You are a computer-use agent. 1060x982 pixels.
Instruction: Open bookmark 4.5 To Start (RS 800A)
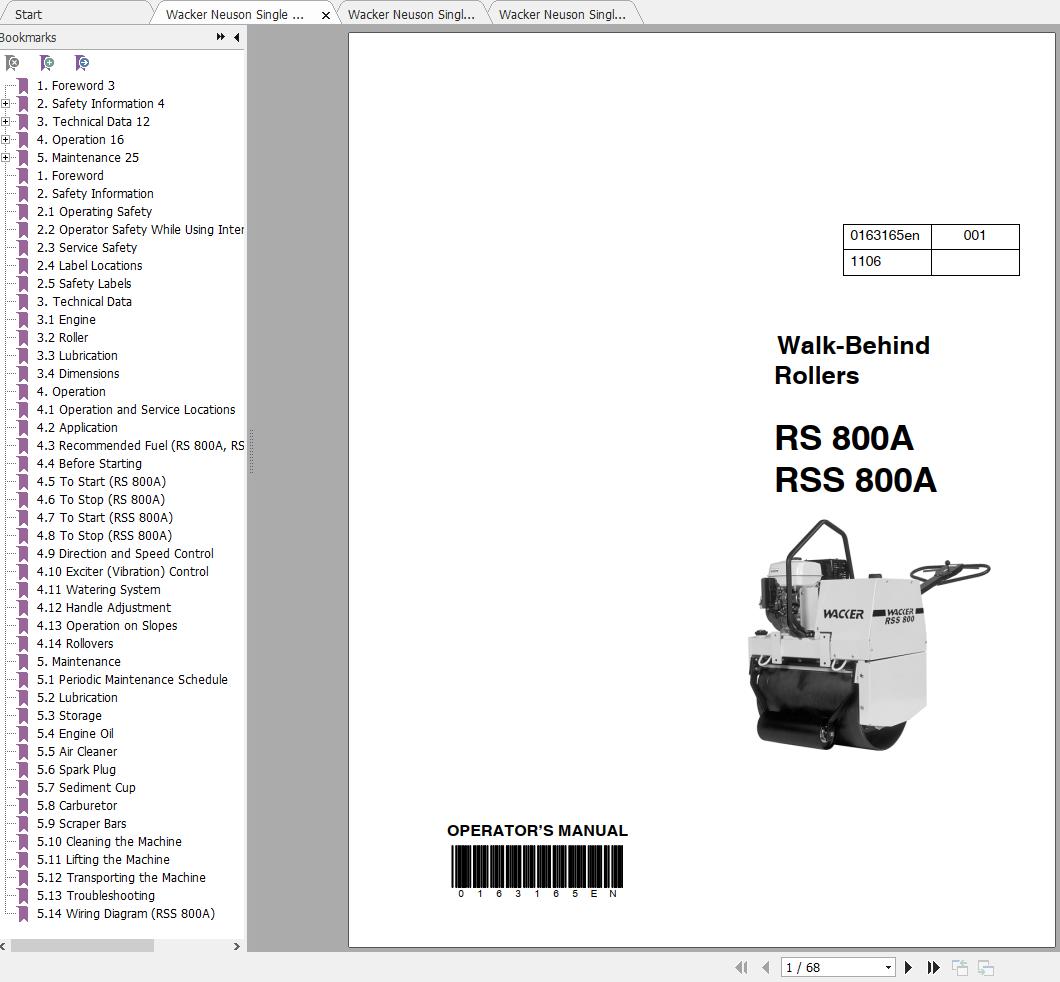[101, 482]
